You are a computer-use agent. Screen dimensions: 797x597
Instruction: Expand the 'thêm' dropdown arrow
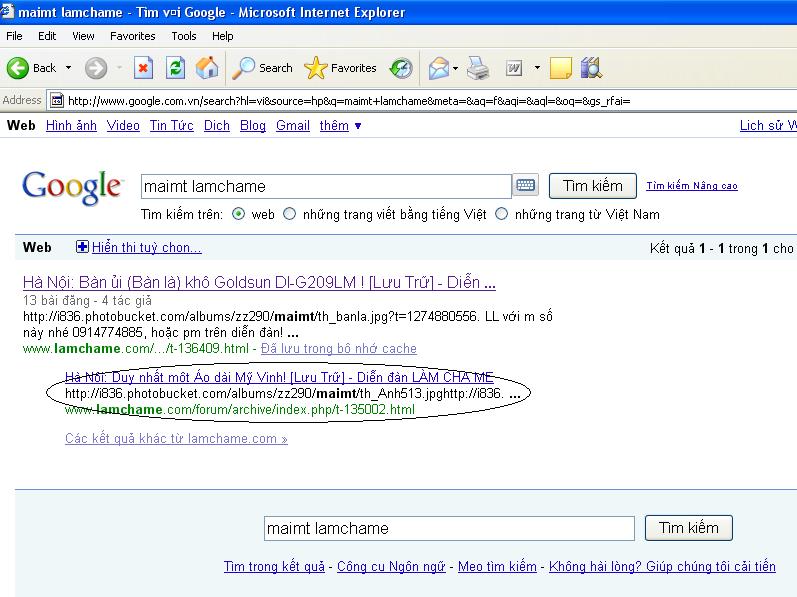click(358, 126)
